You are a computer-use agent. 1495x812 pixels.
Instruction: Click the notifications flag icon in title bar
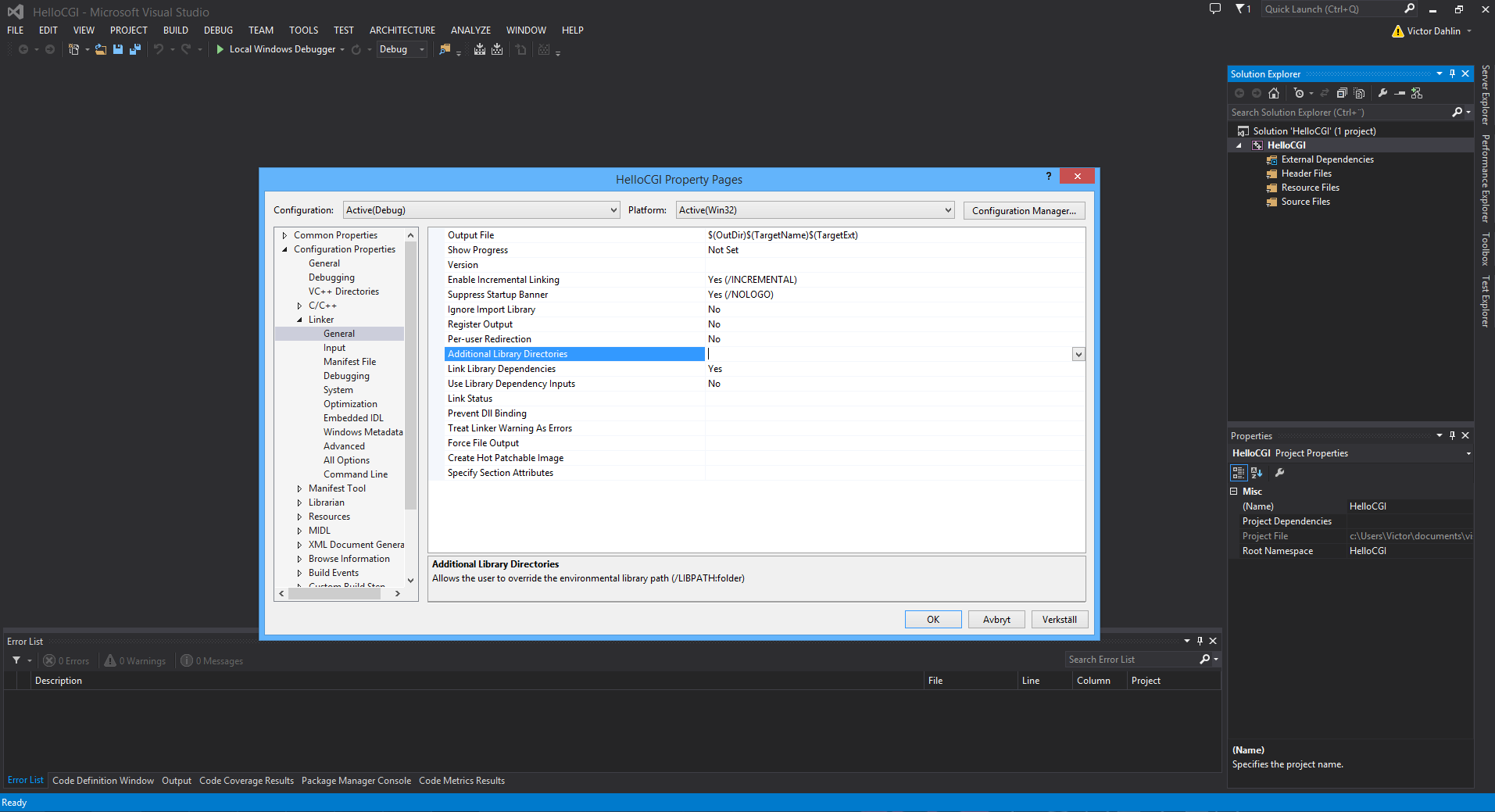(x=1240, y=9)
